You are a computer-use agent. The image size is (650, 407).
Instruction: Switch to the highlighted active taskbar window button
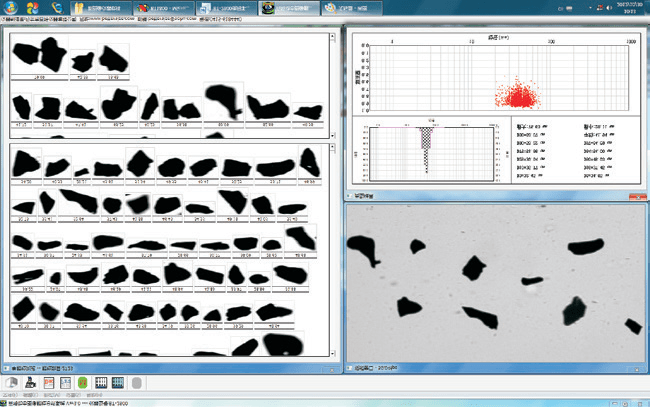tap(289, 7)
